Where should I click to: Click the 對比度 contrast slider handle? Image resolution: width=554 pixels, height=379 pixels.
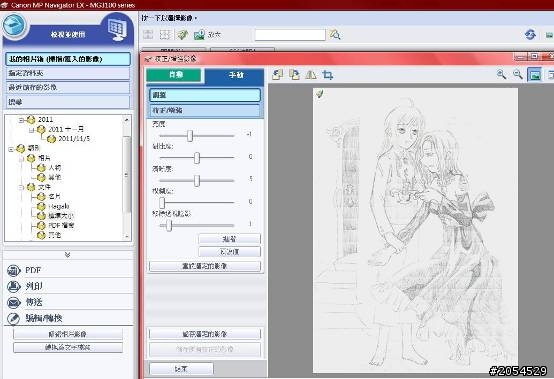pos(197,158)
